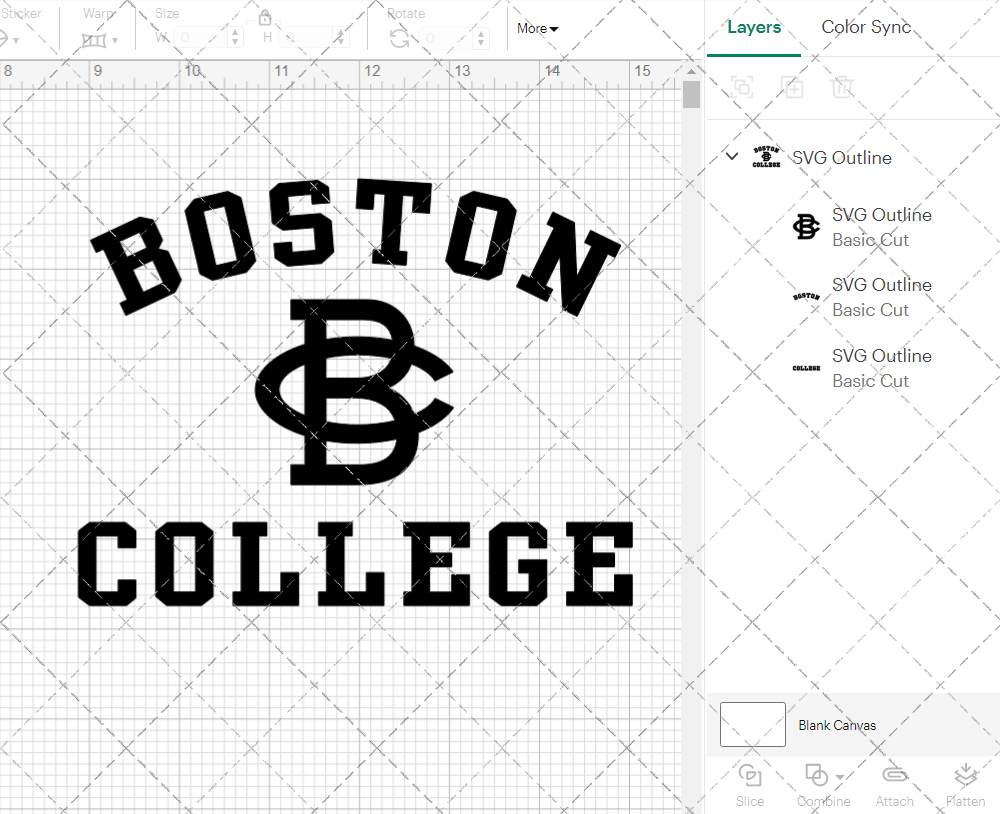Collapse the SVG Outline group chevron
Screen dimensions: 1000x814
[731, 157]
